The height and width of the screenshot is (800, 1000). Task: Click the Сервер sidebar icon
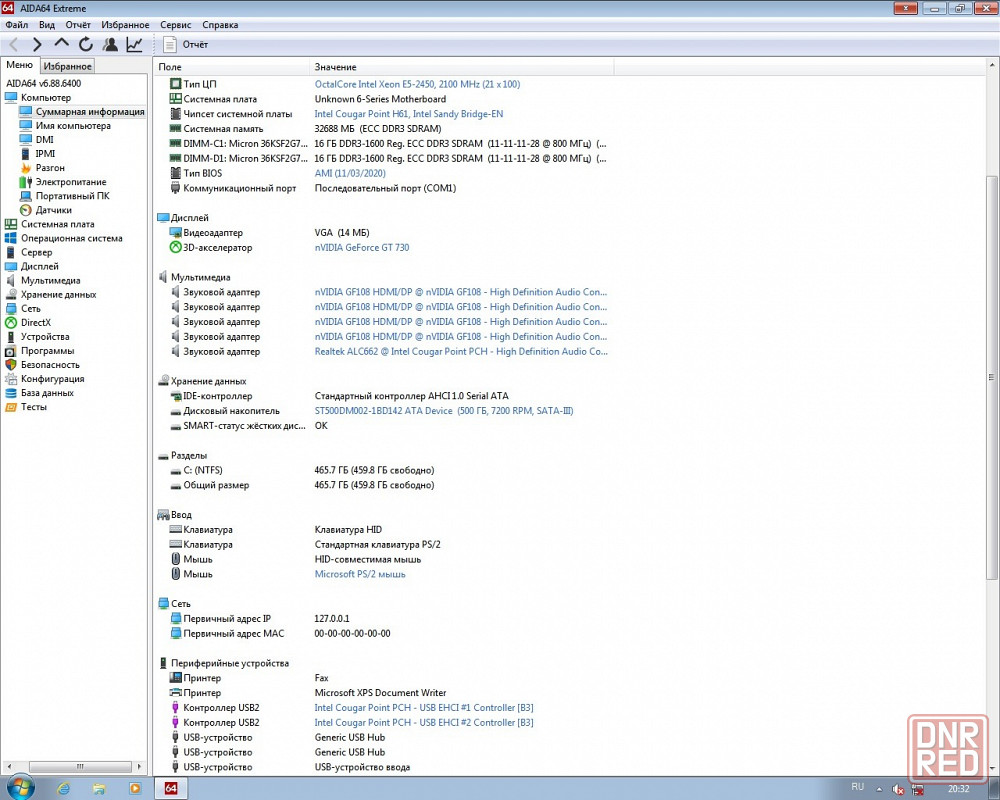coord(11,252)
